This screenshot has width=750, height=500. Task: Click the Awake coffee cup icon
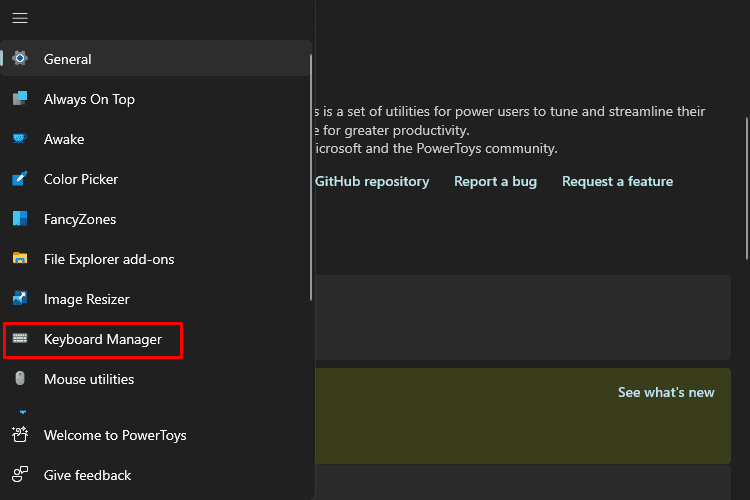20,139
